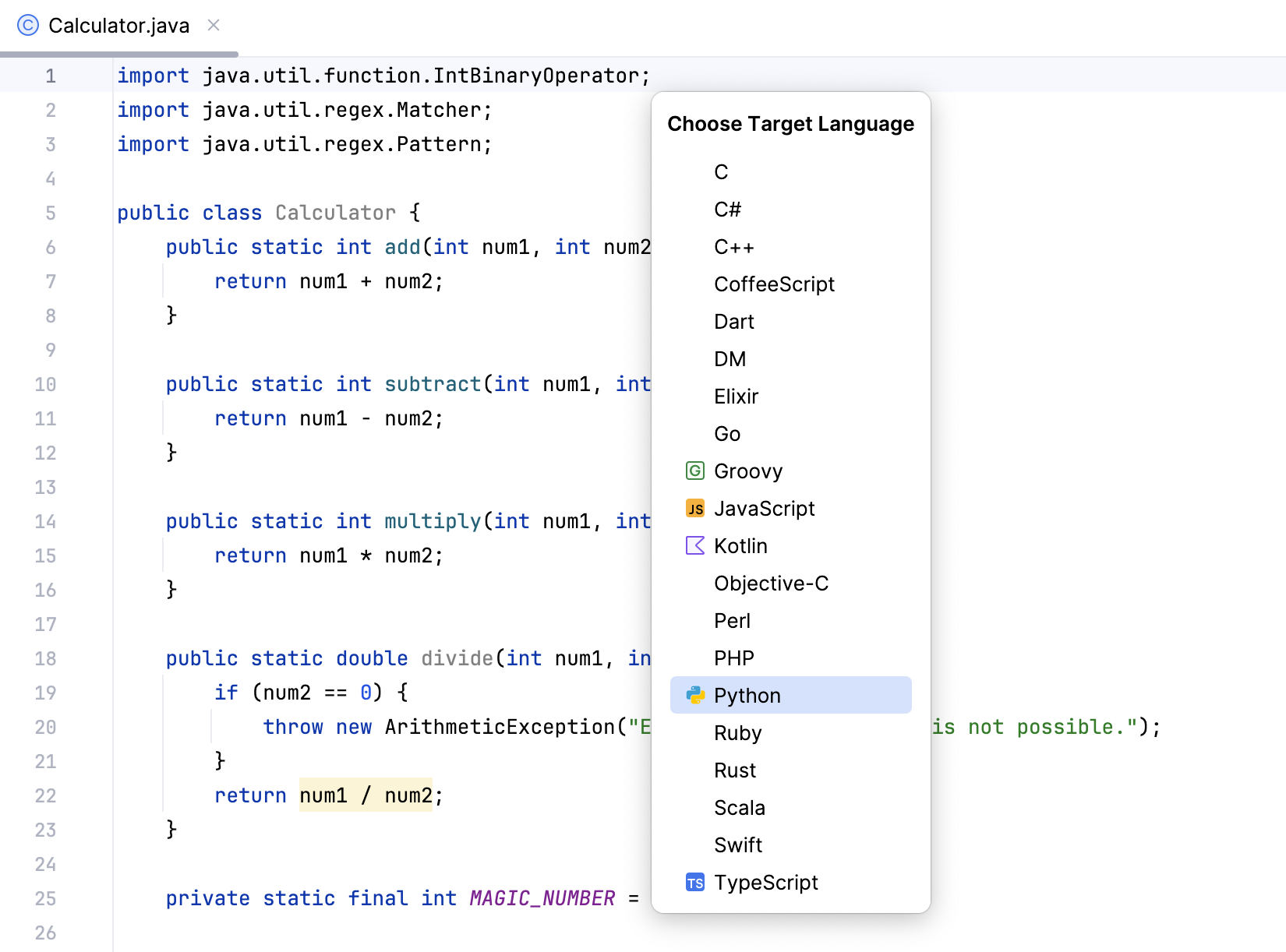This screenshot has width=1286, height=952.
Task: Select JavaScript as target language
Action: [791, 509]
